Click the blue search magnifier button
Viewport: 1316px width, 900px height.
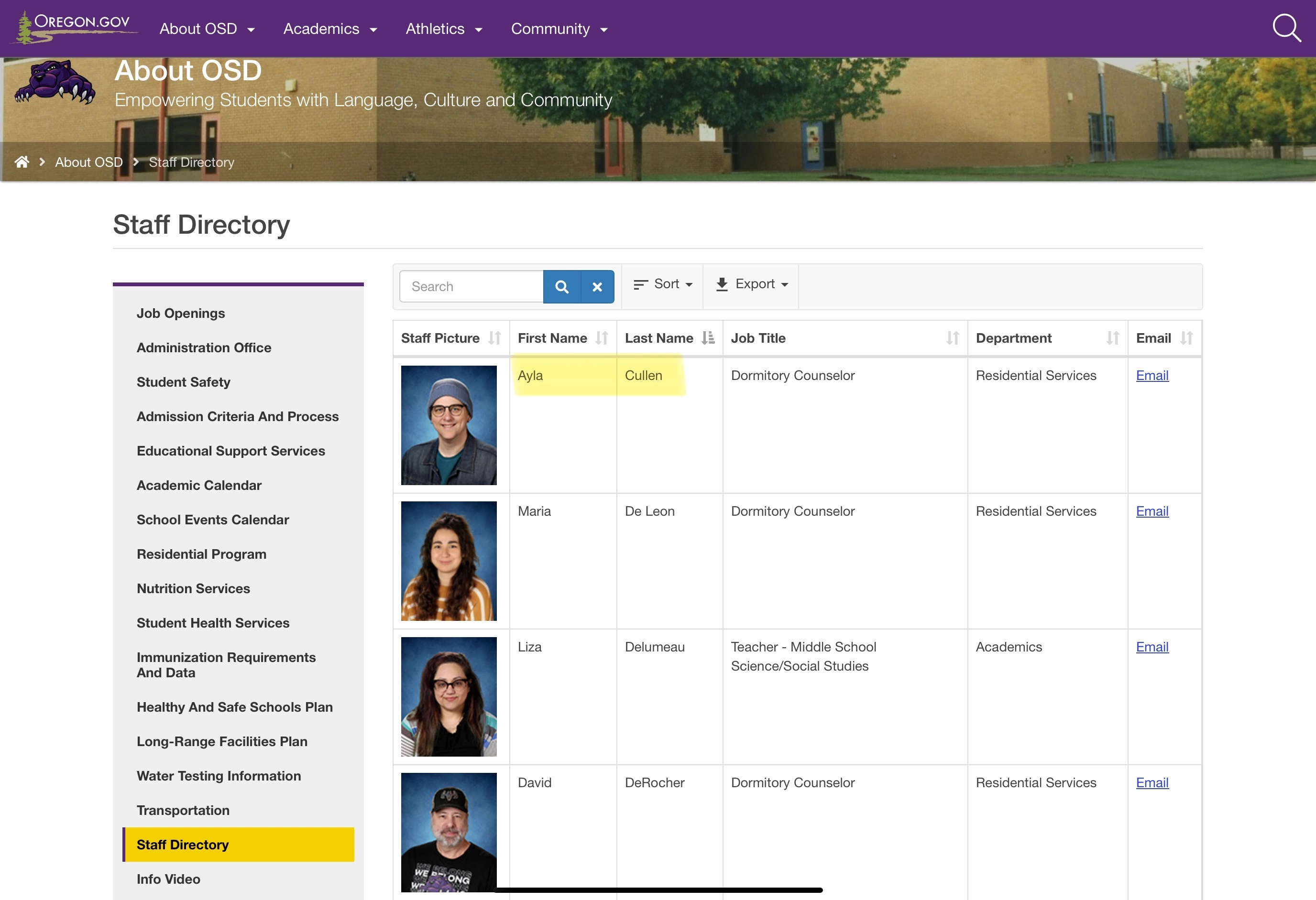pyautogui.click(x=561, y=286)
